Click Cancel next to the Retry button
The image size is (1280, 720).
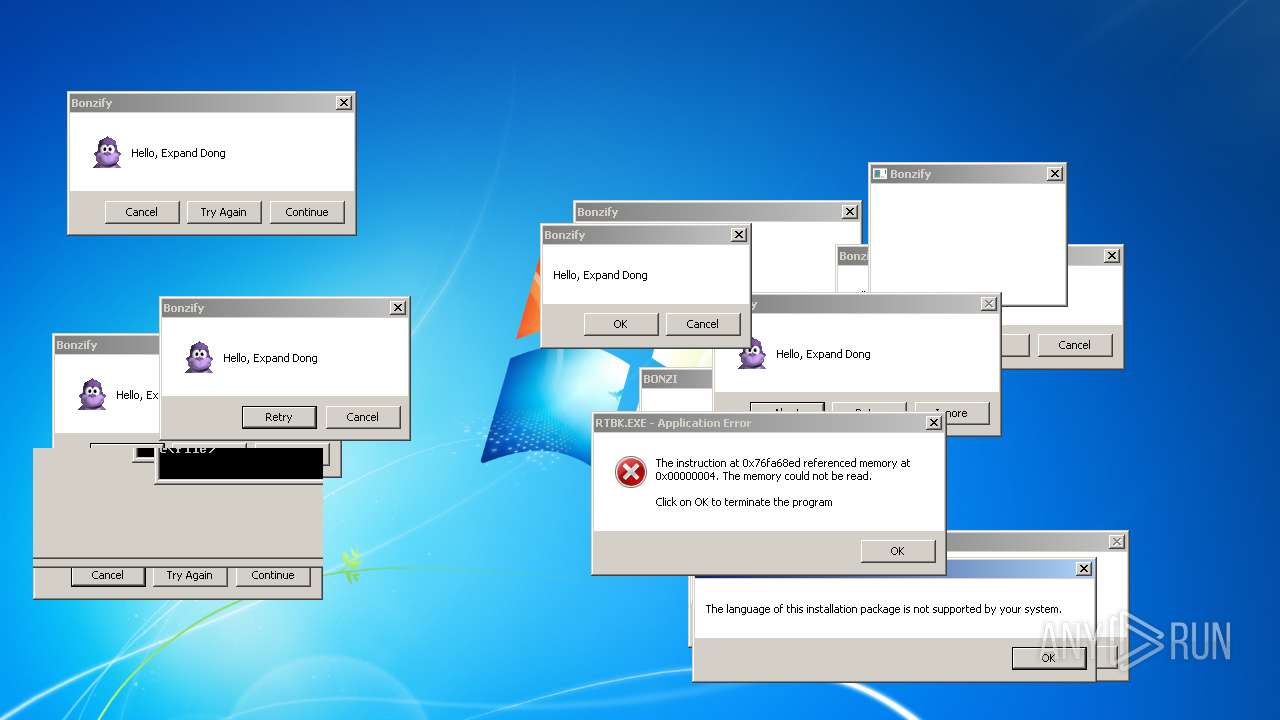click(362, 417)
